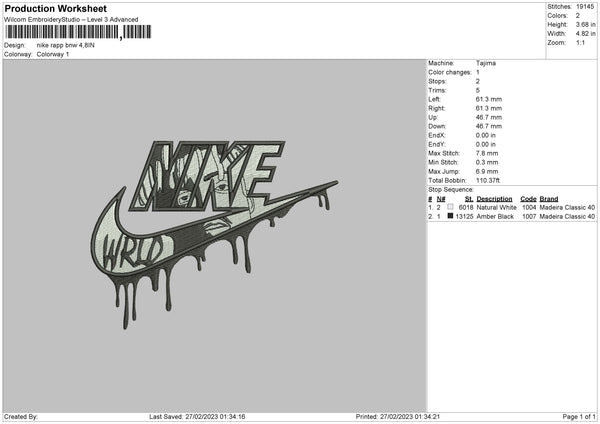
Task: Click 'Madeira Classic 40' in Amber Black row
Action: [x=567, y=217]
